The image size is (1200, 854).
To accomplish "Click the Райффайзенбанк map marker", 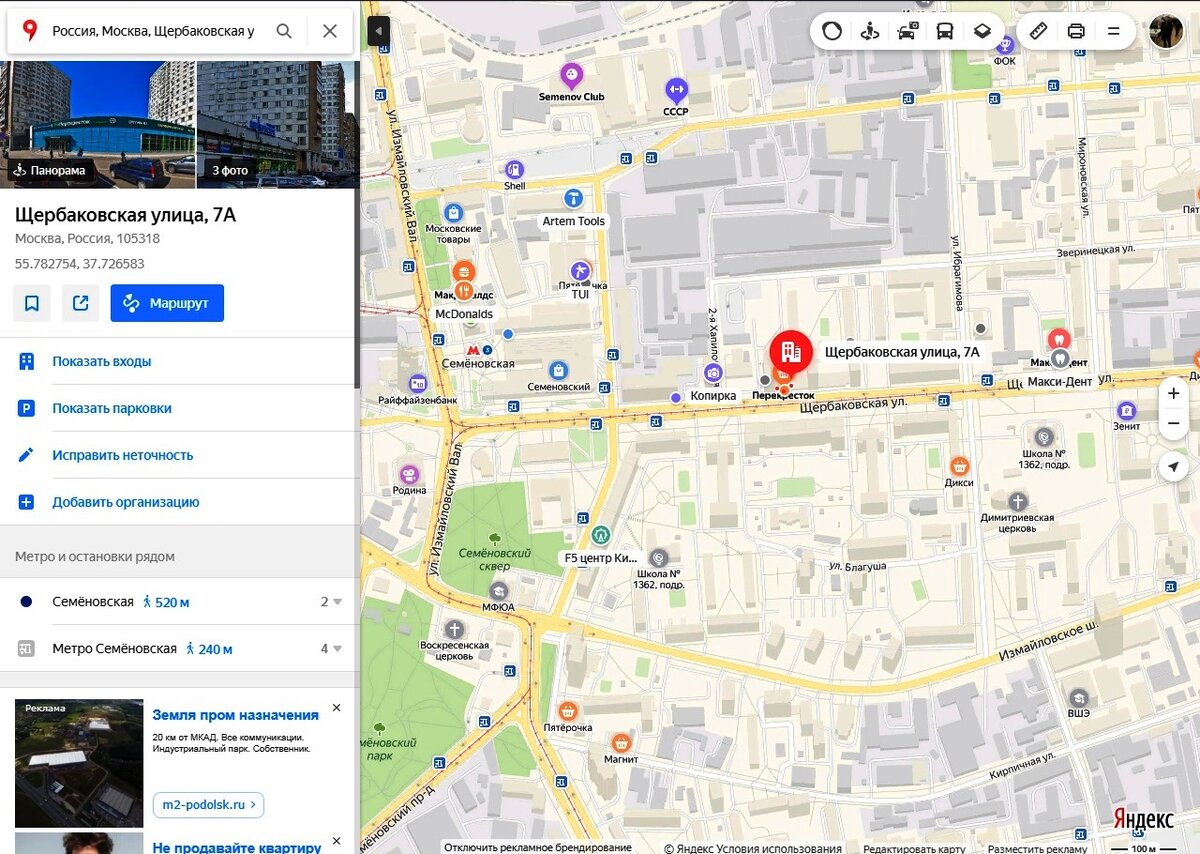I will coord(417,384).
